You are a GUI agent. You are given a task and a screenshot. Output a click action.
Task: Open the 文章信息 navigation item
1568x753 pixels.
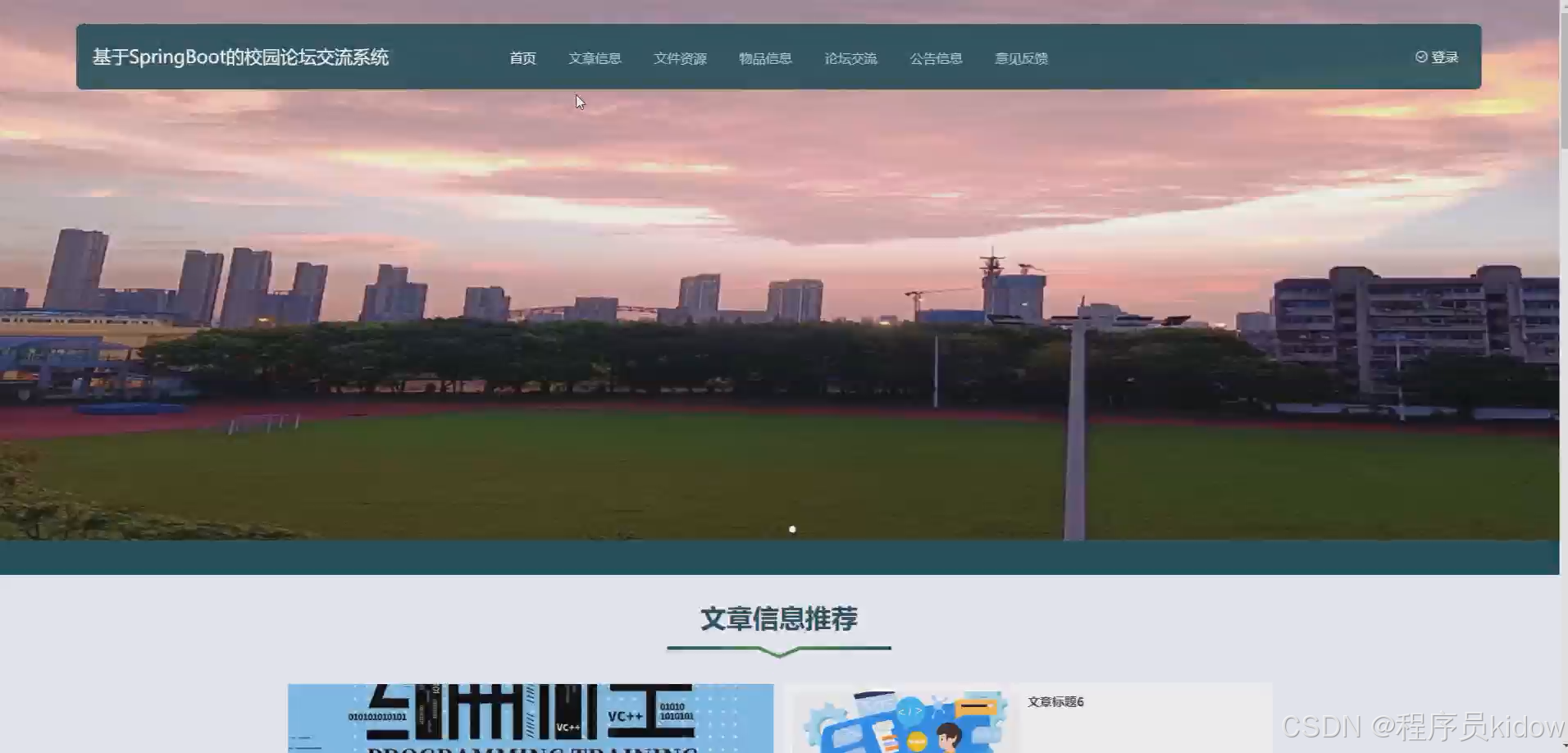(x=595, y=58)
